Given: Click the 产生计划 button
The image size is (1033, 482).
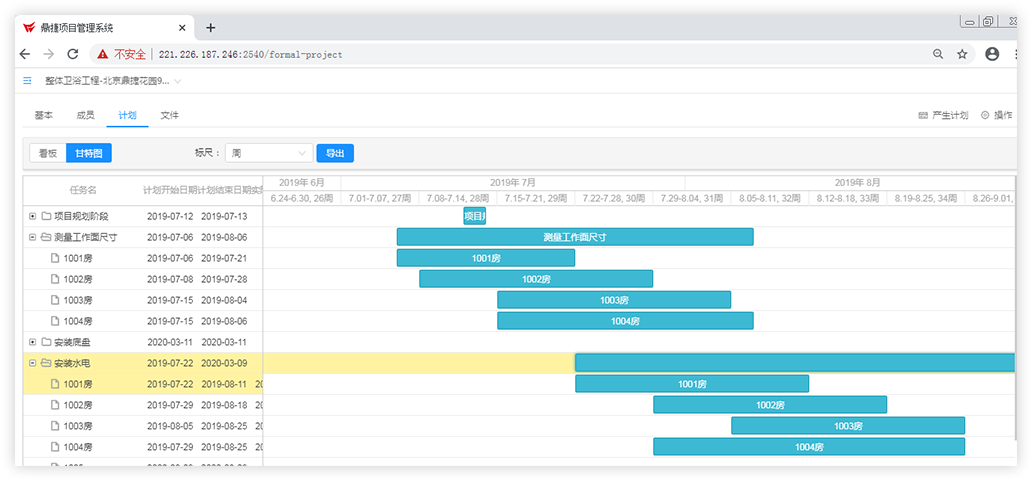Looking at the screenshot, I should [x=943, y=116].
